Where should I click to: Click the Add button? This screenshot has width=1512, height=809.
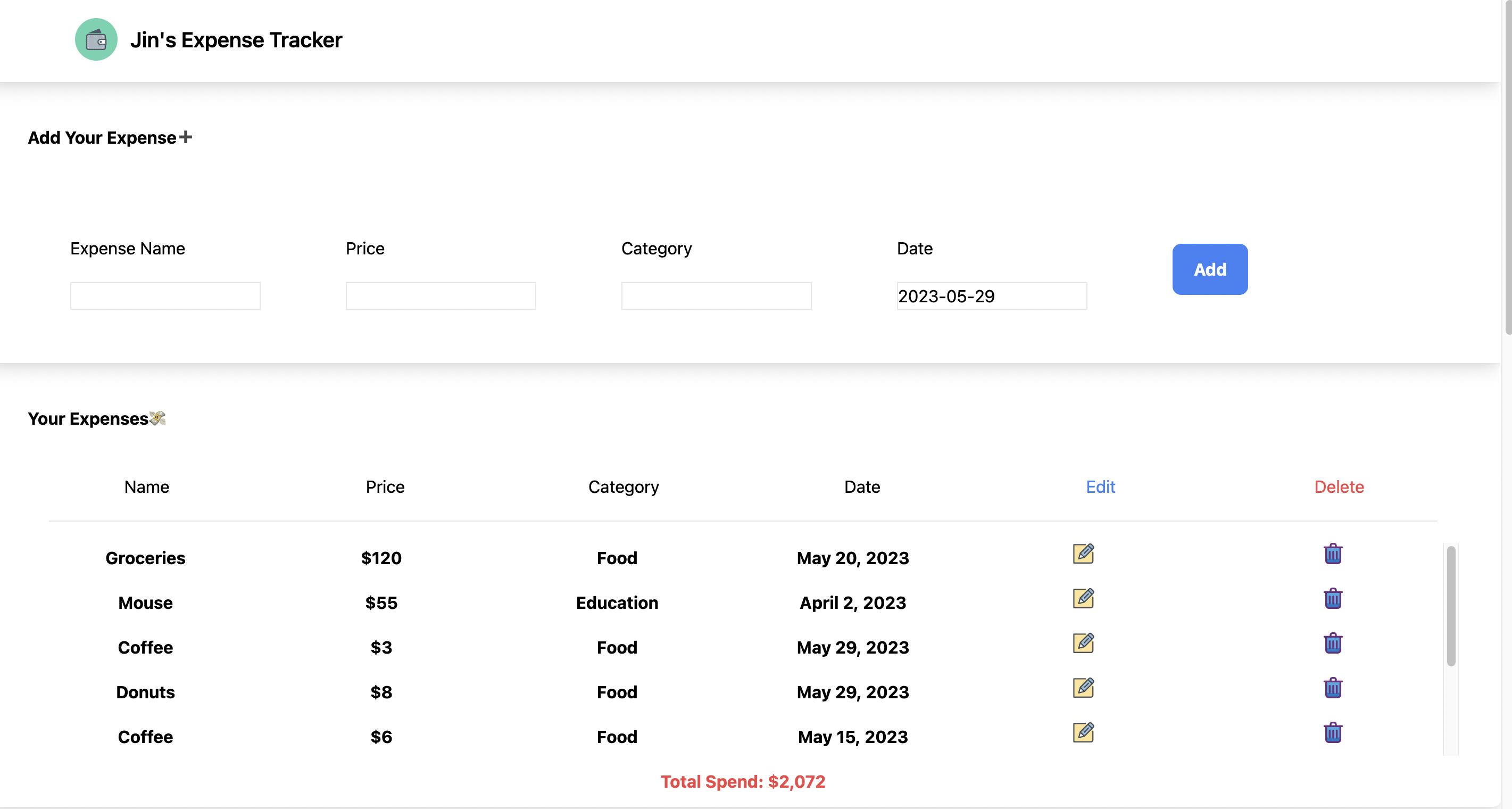(x=1209, y=269)
